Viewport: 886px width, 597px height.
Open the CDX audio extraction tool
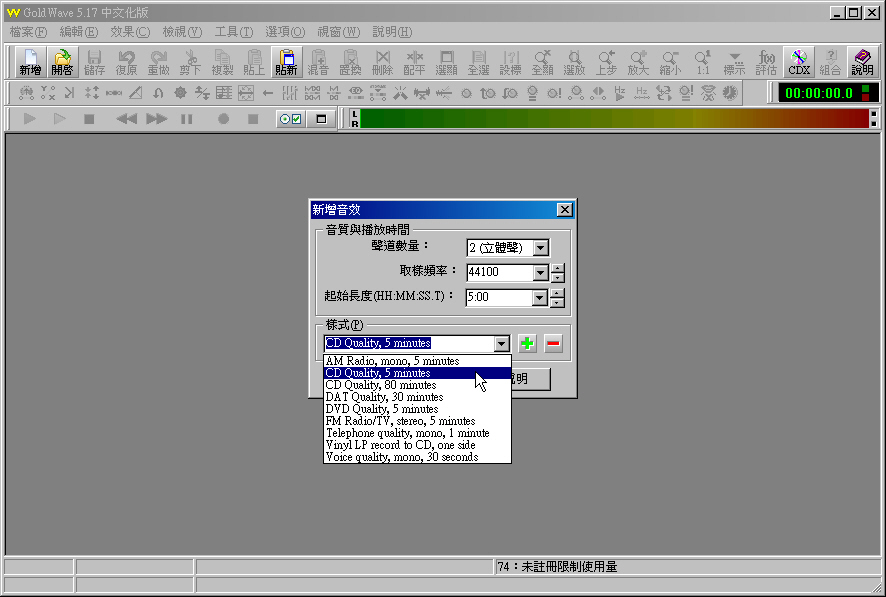(x=799, y=62)
